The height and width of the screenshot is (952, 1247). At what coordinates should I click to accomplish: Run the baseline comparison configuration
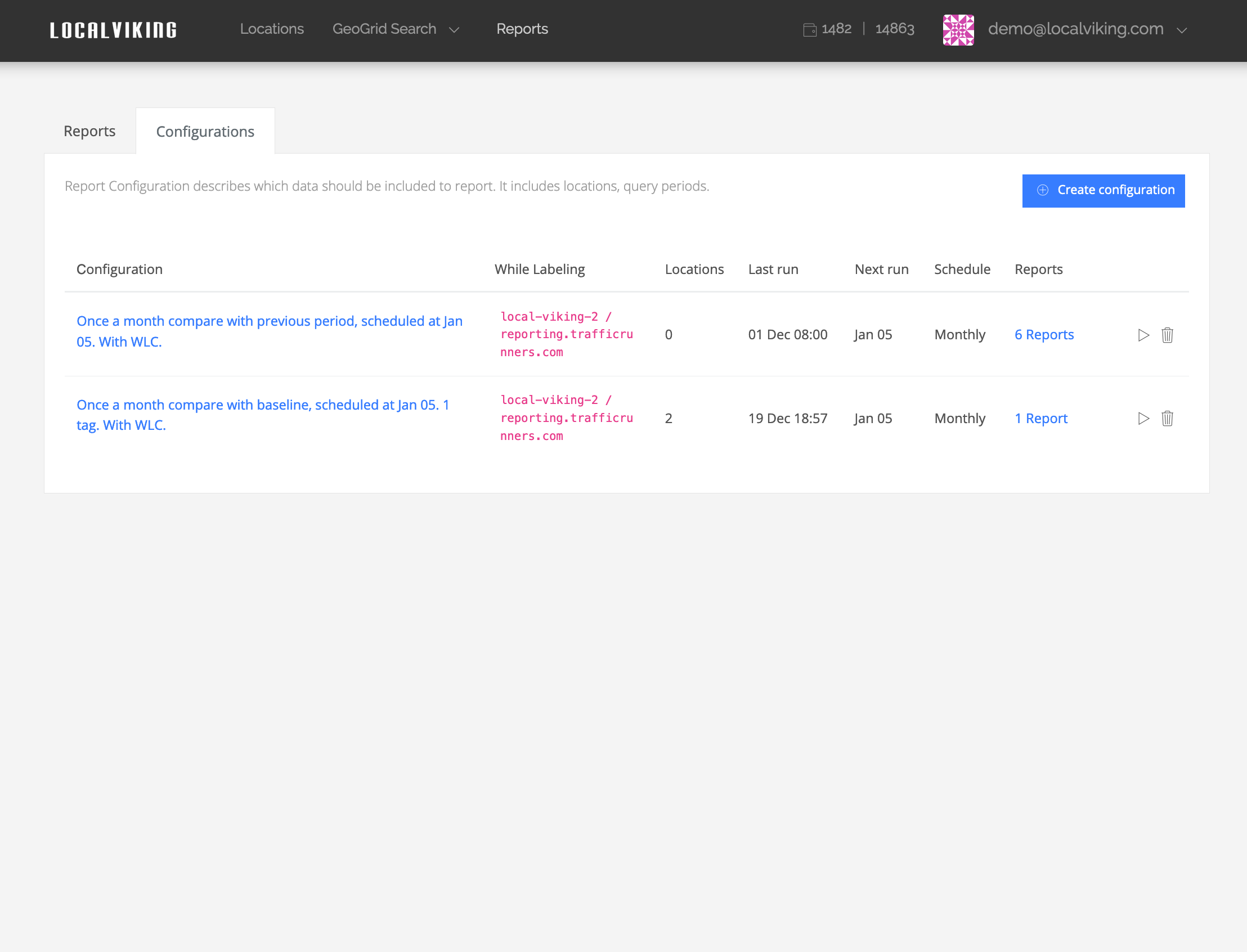(x=1143, y=419)
